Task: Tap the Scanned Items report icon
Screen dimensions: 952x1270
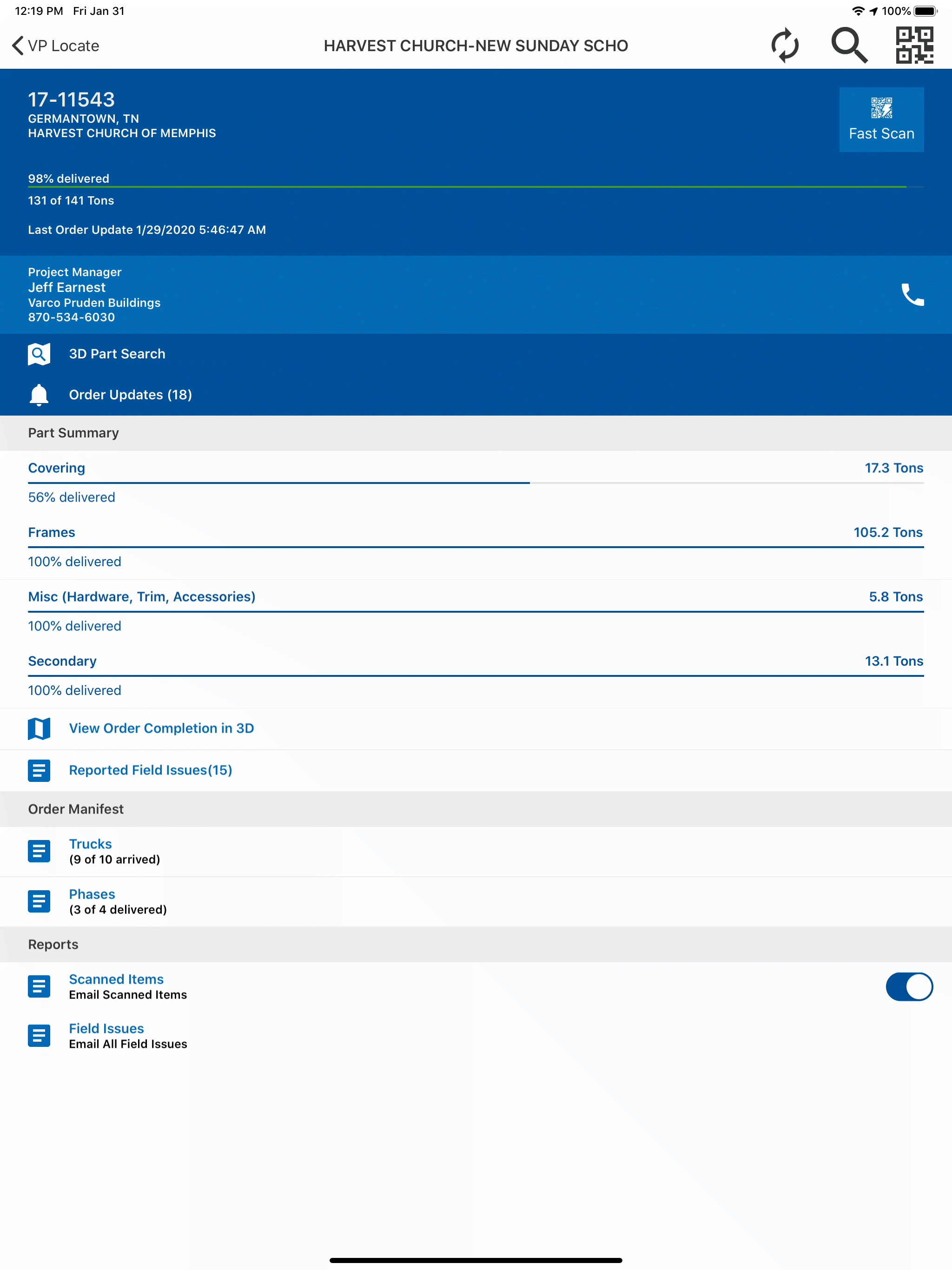Action: pos(39,986)
